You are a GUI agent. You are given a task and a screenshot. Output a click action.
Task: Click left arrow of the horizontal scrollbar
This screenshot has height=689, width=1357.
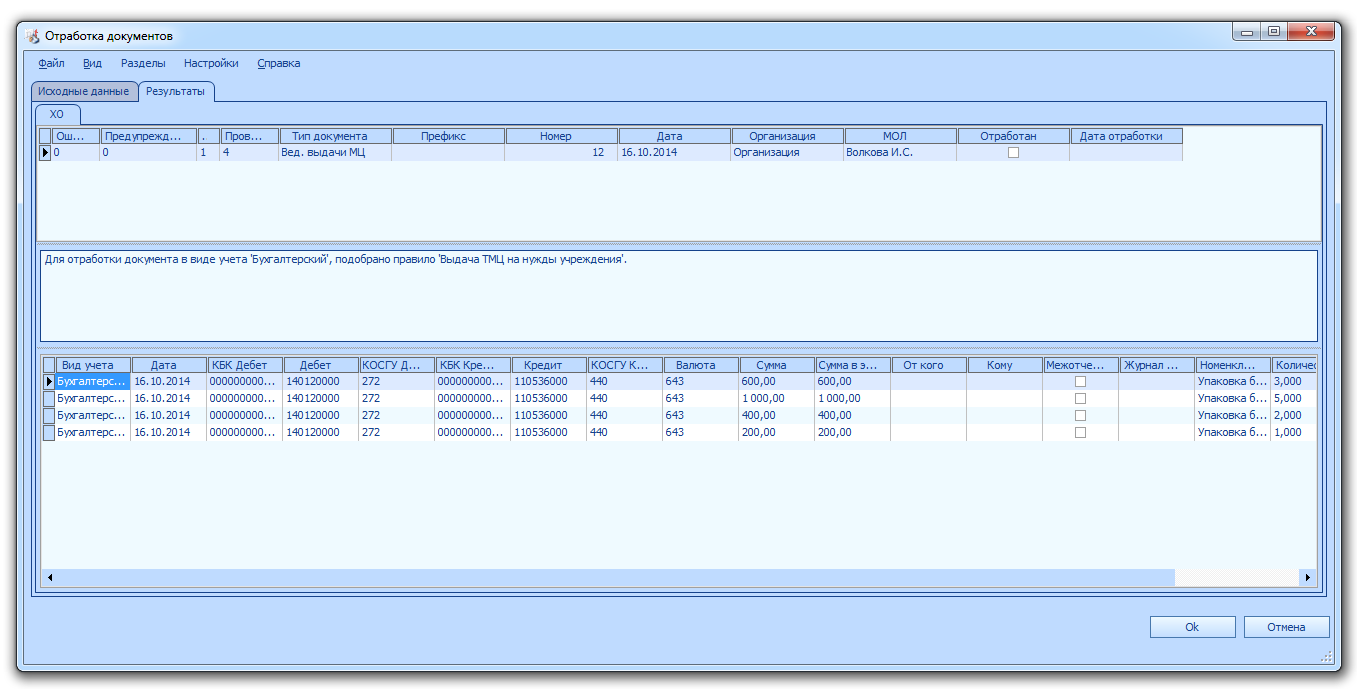click(x=49, y=577)
